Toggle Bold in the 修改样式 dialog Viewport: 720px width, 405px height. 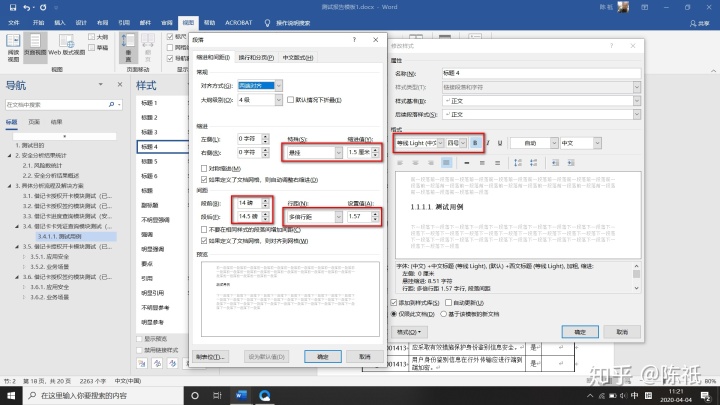(475, 143)
